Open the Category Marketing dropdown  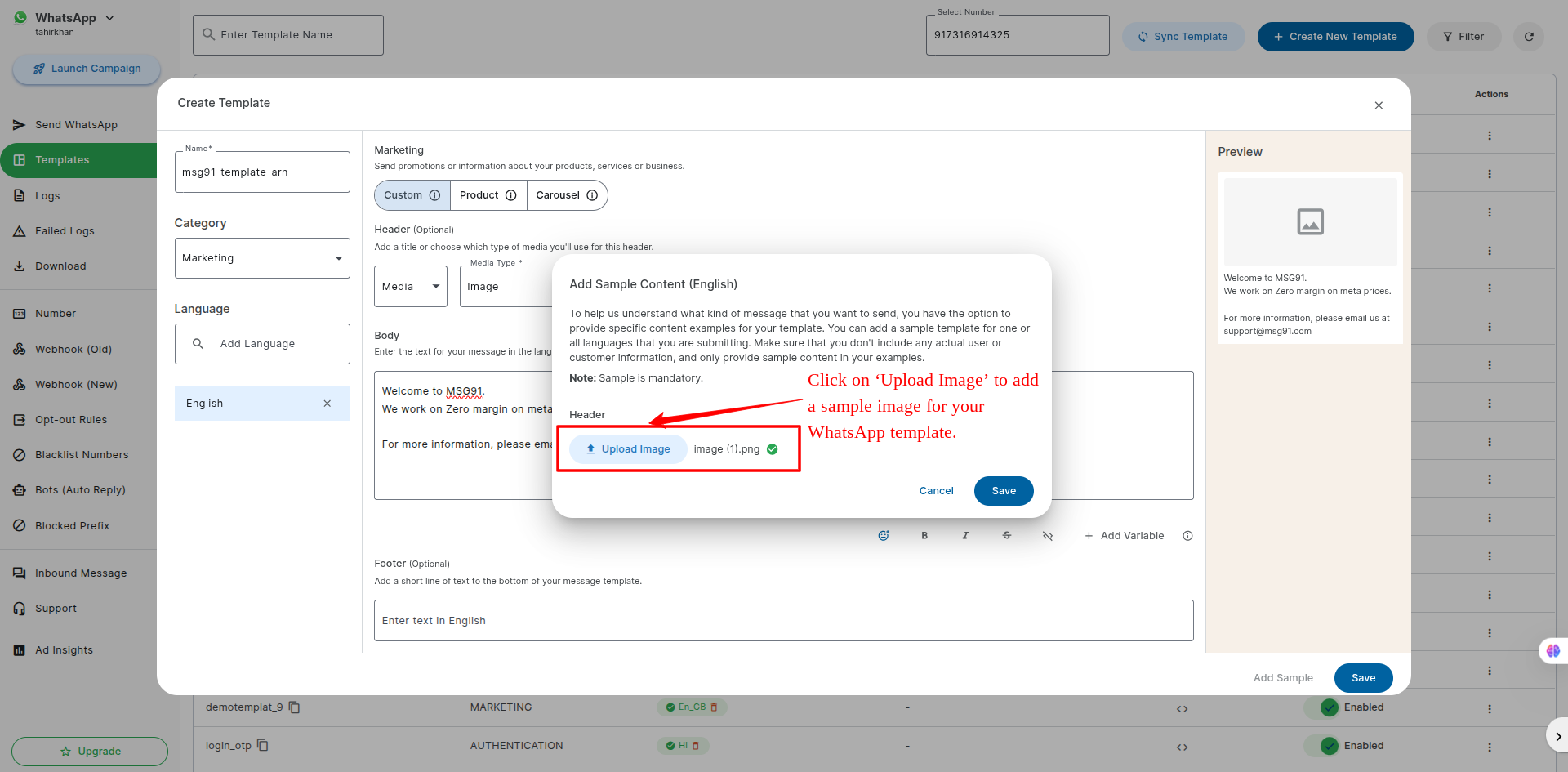(x=262, y=258)
